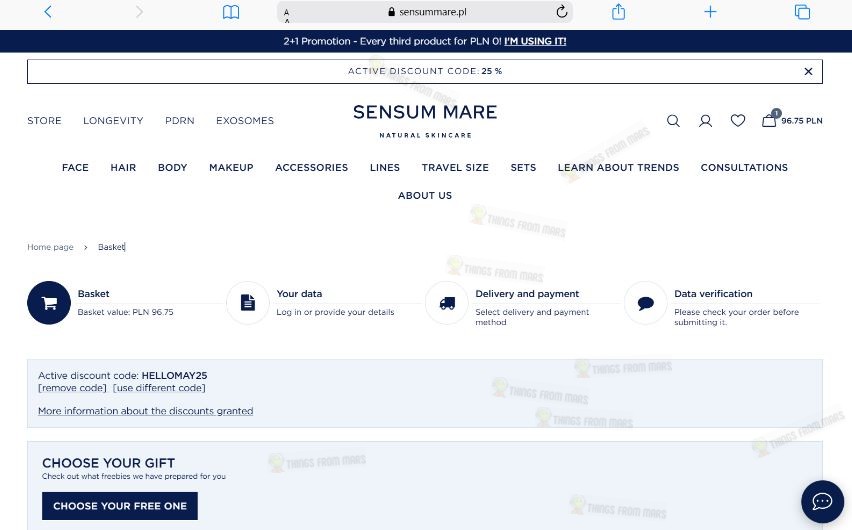Image resolution: width=852 pixels, height=530 pixels.
Task: Open the HAIR category
Action: 123,167
